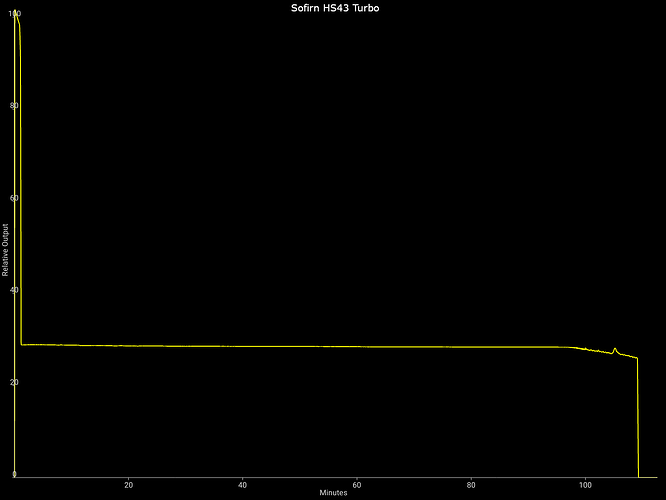Select the 40 tick on the Minutes axis
This screenshot has height=500, width=666.
(x=243, y=484)
